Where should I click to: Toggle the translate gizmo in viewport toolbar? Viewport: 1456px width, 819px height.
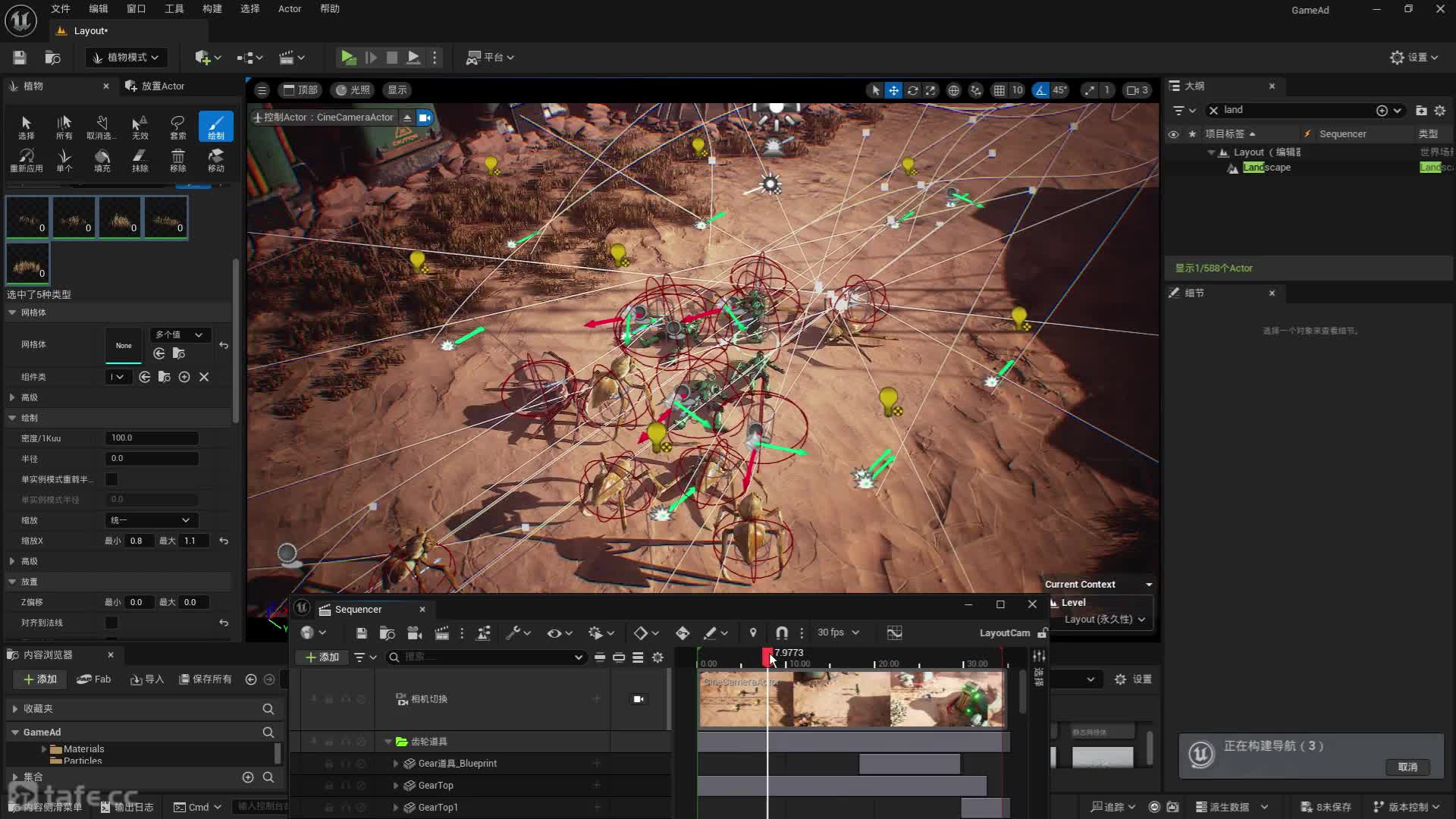click(894, 90)
